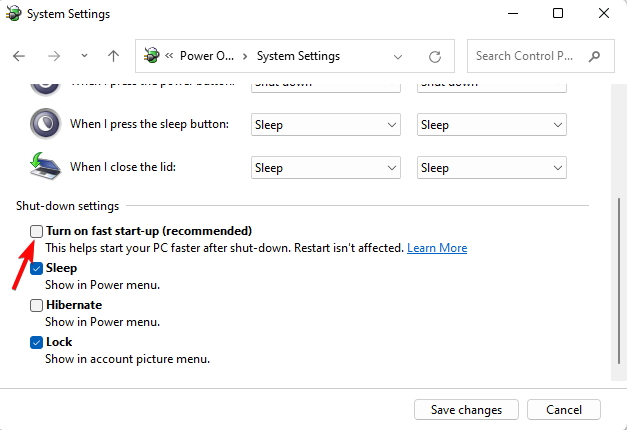The width and height of the screenshot is (627, 430).
Task: Click the Up one level arrow
Action: [114, 56]
